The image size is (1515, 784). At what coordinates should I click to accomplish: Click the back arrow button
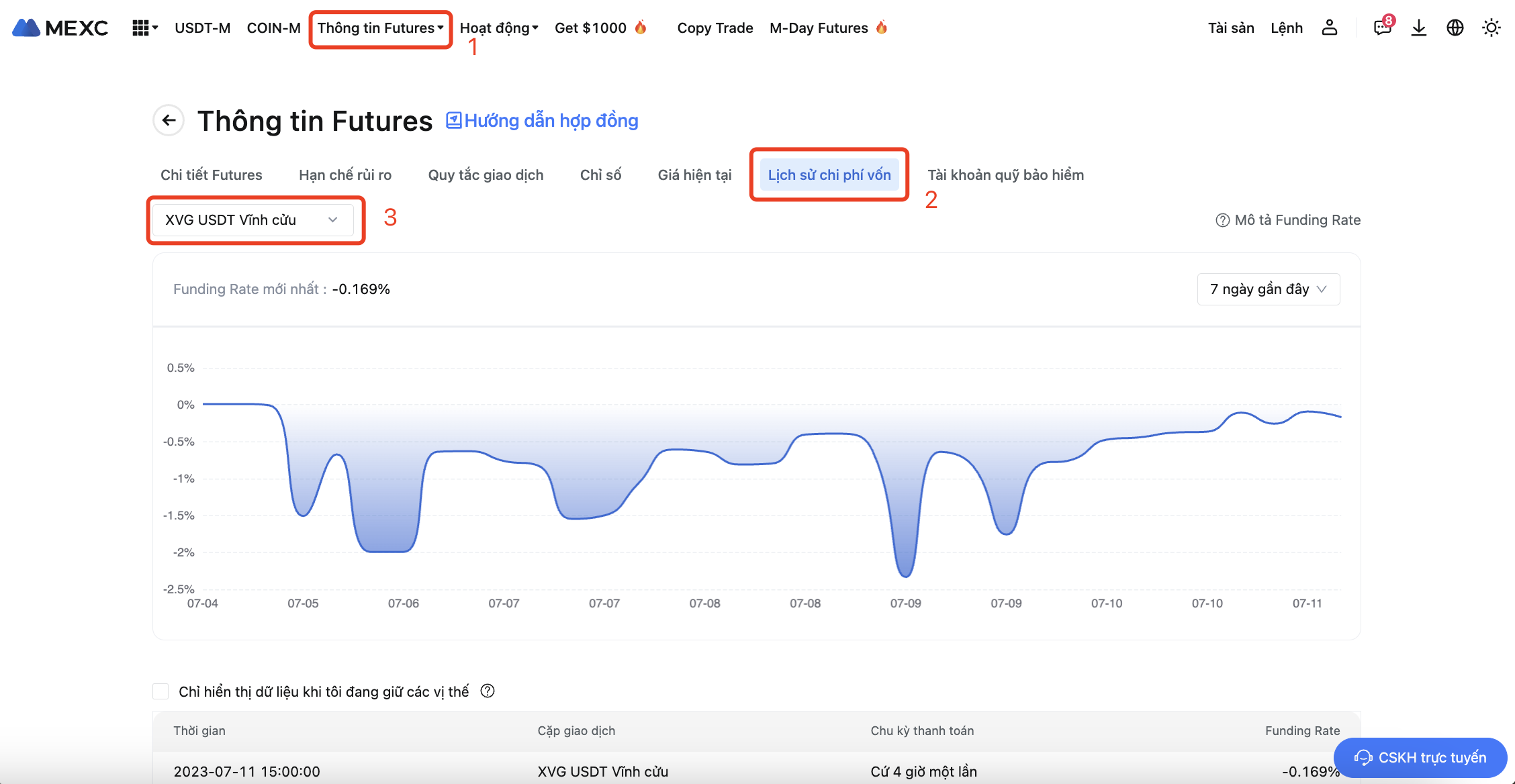click(169, 120)
